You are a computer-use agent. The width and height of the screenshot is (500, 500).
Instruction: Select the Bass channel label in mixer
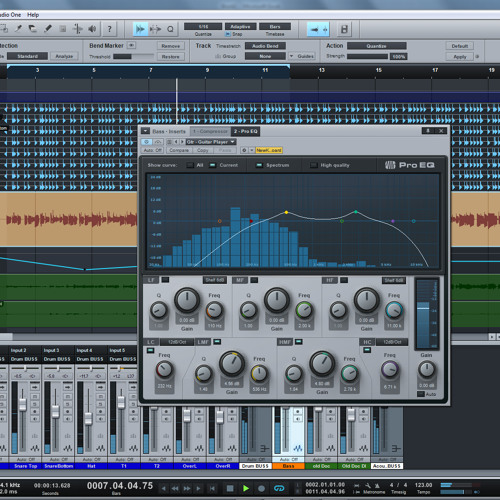pos(288,466)
